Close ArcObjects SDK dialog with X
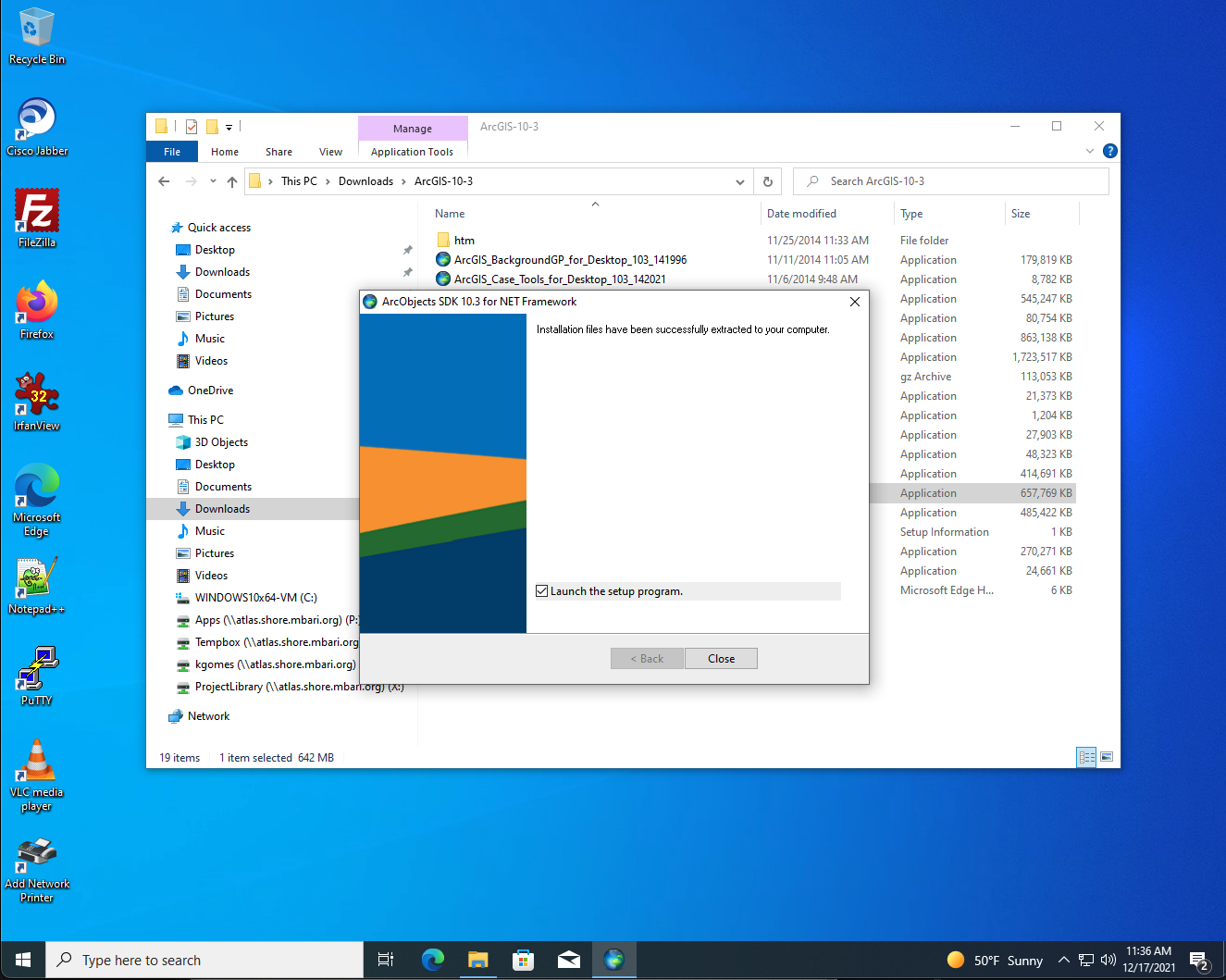Image resolution: width=1226 pixels, height=980 pixels. pyautogui.click(x=855, y=302)
